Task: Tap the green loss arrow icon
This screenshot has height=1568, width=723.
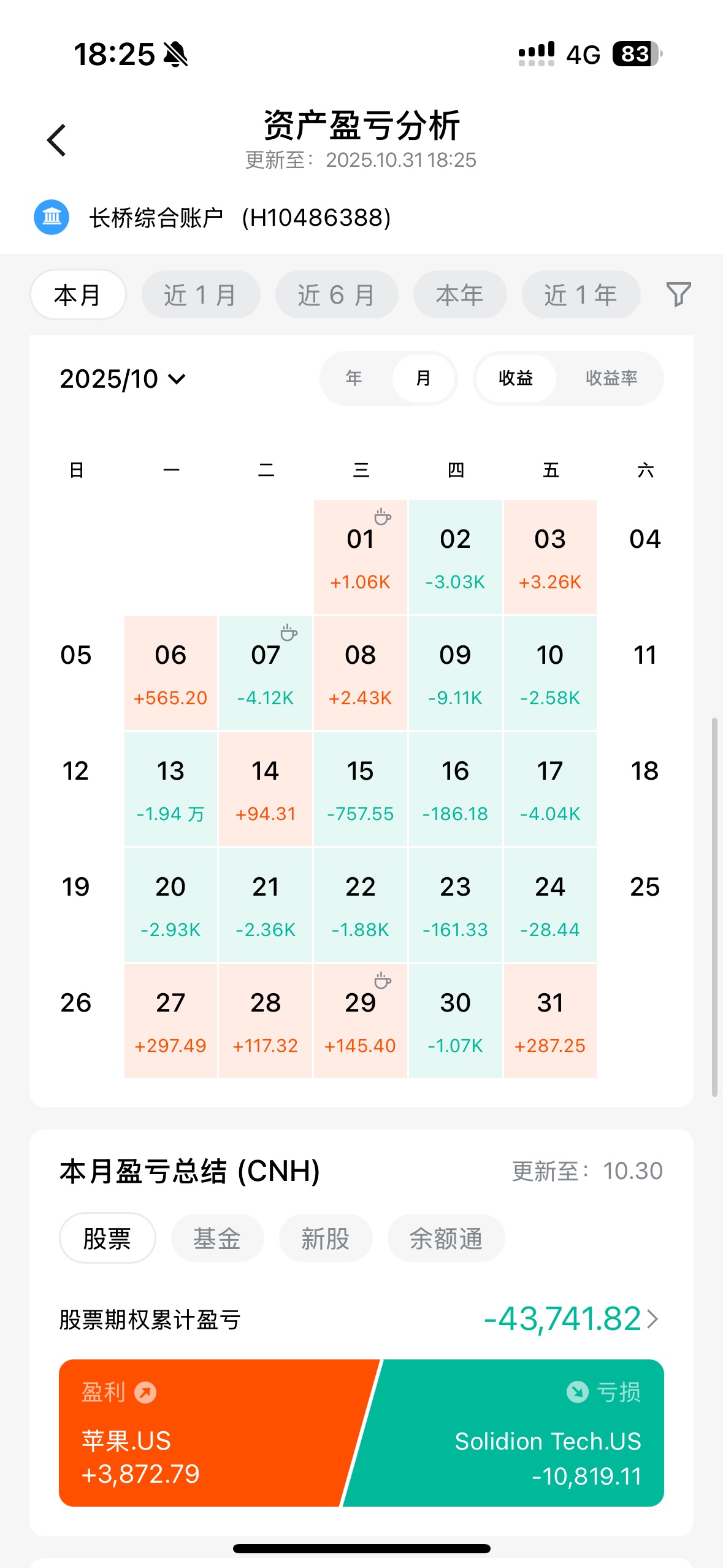Action: (577, 1392)
